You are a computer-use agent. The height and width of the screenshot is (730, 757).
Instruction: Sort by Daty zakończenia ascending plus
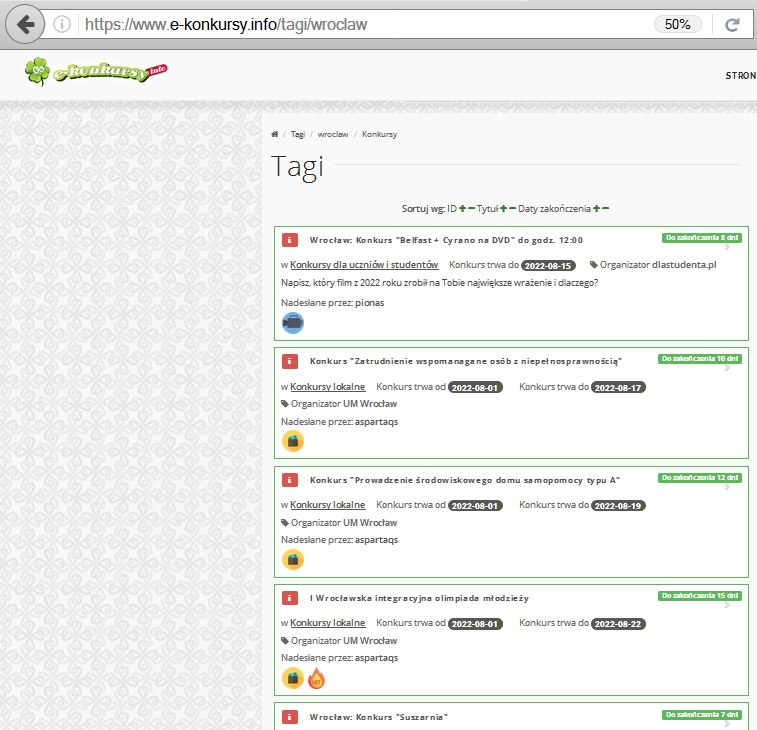coord(596,208)
